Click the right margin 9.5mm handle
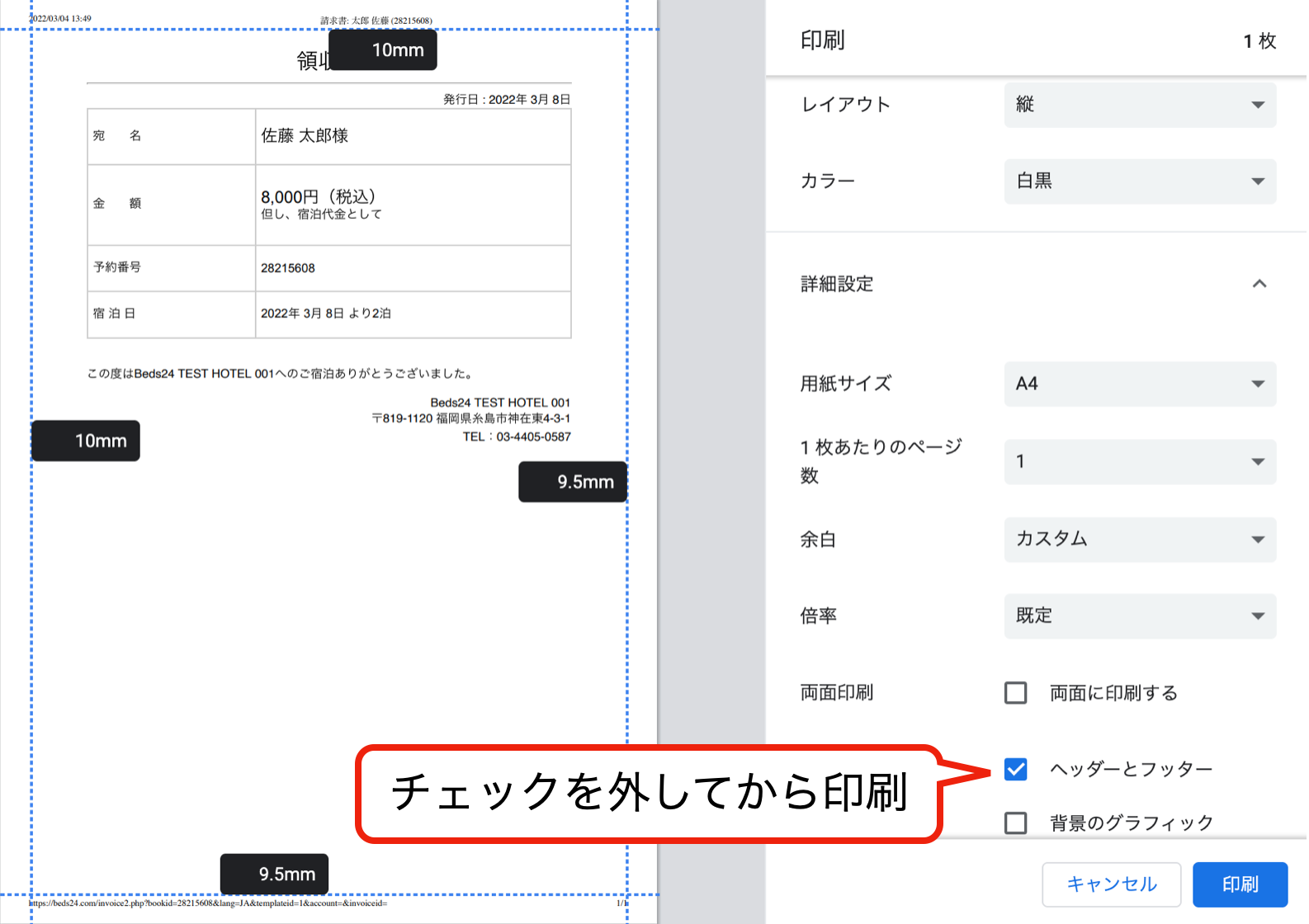1309x924 pixels. 572,482
